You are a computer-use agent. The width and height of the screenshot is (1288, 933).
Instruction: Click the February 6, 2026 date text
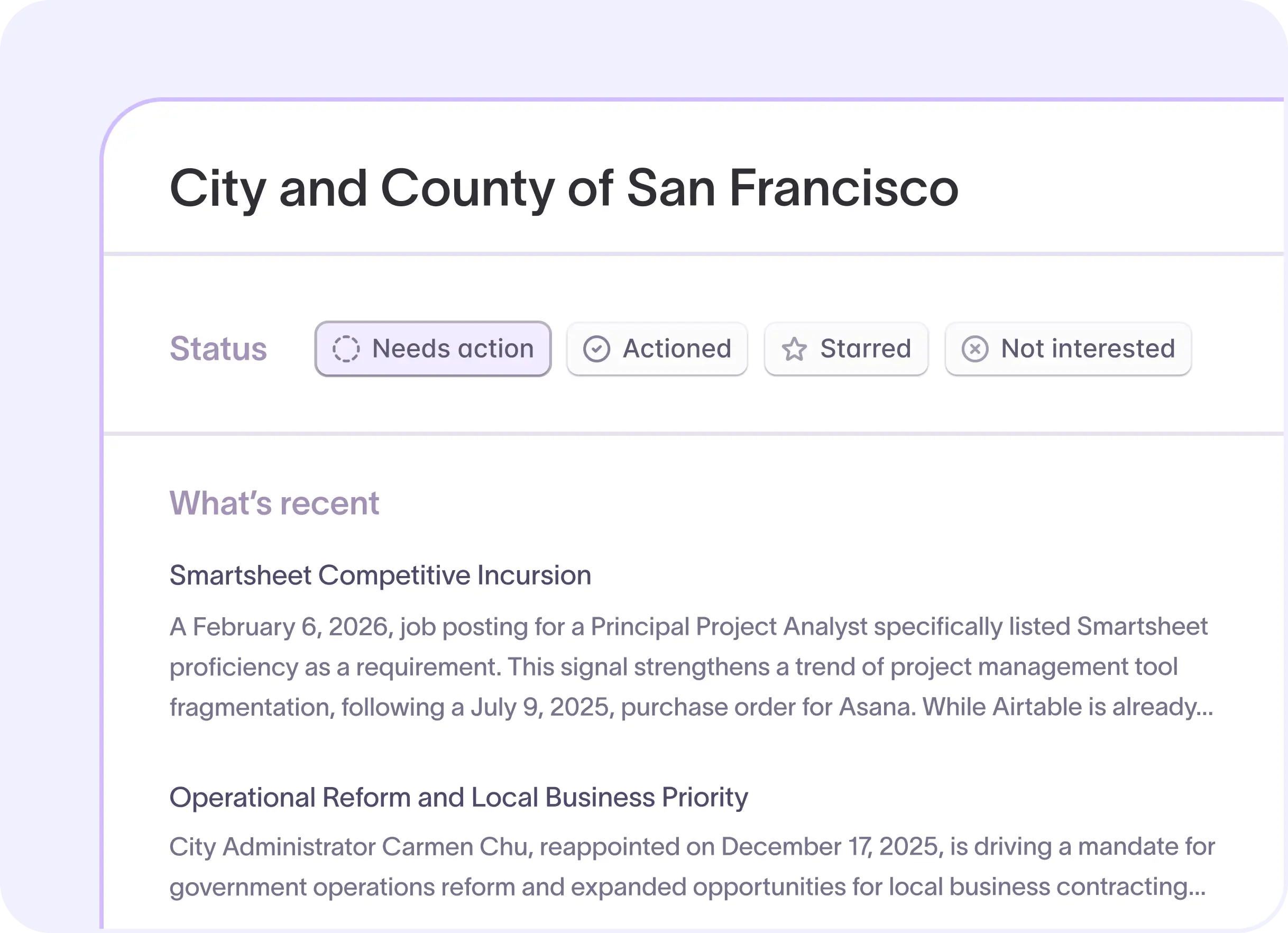(290, 627)
